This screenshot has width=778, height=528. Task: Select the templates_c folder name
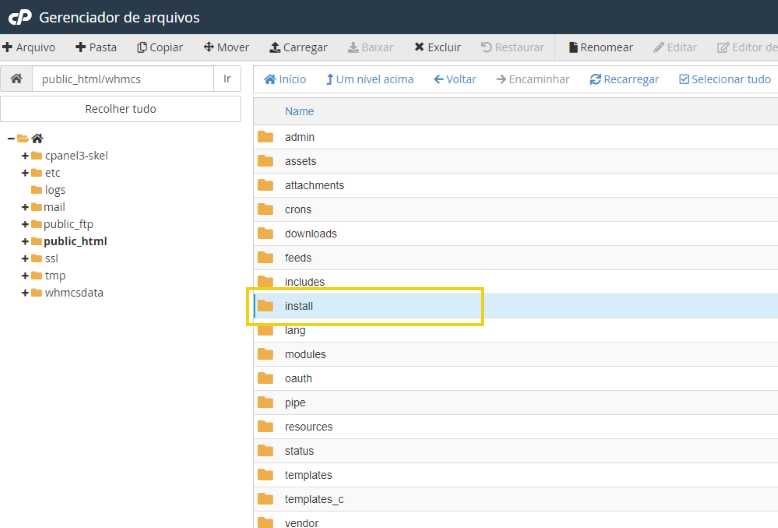(314, 499)
